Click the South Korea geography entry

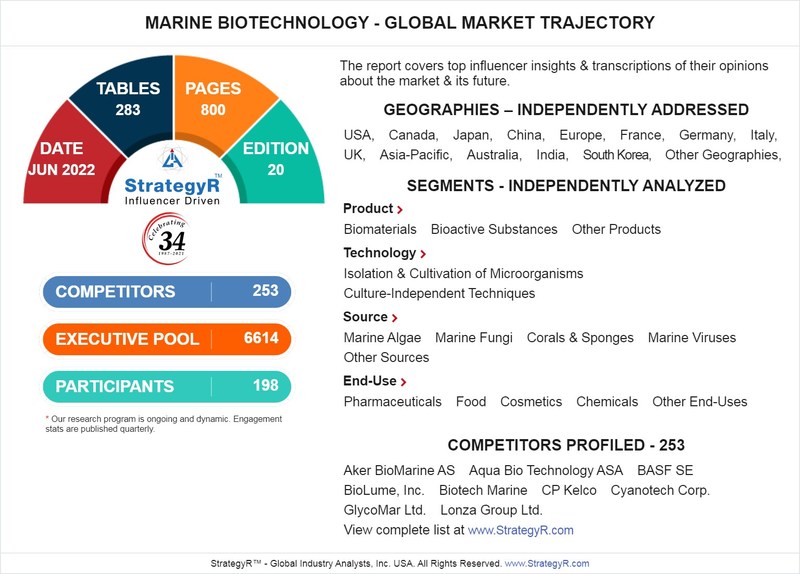click(616, 155)
